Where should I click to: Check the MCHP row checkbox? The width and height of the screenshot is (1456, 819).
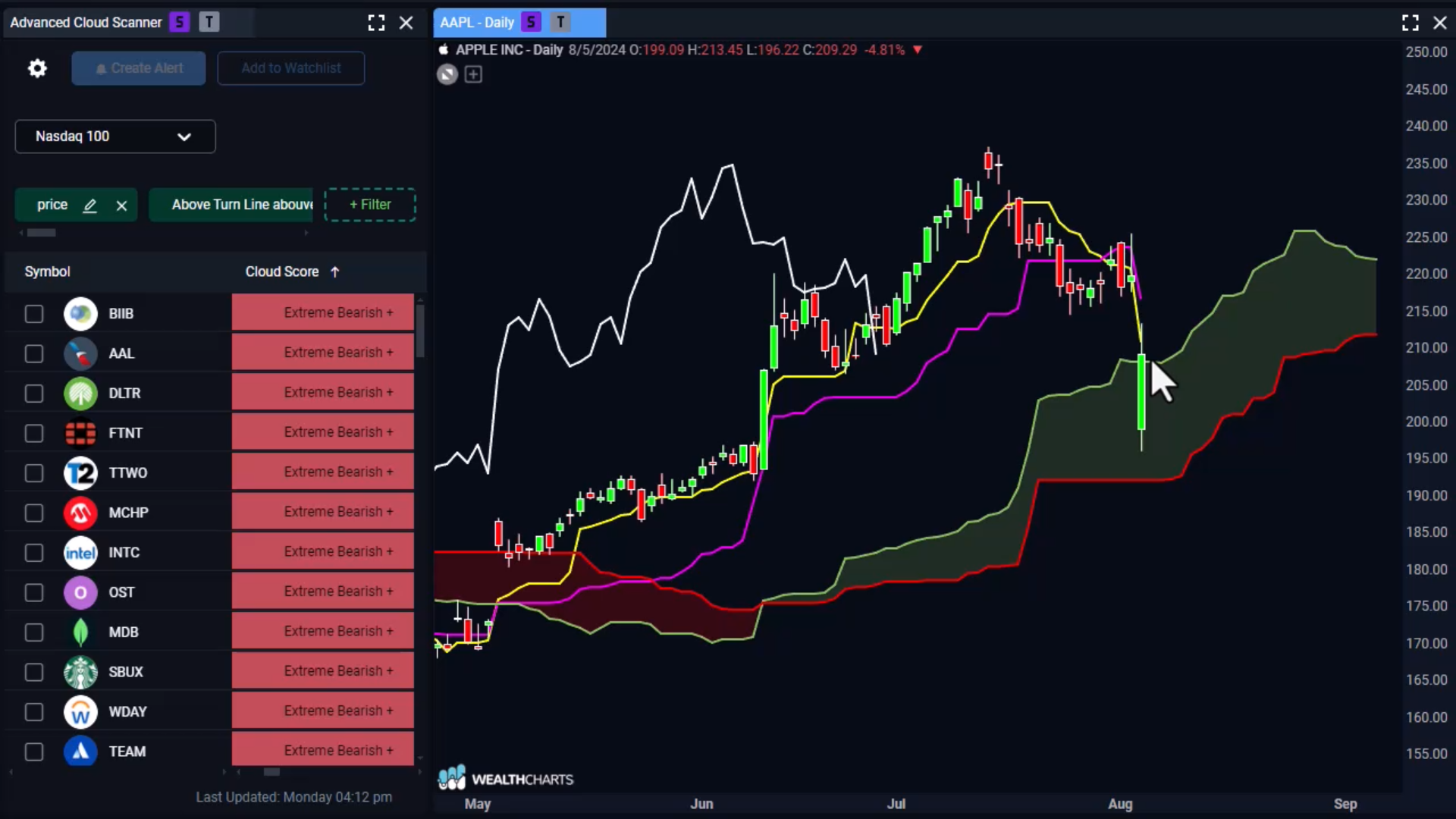[x=34, y=513]
